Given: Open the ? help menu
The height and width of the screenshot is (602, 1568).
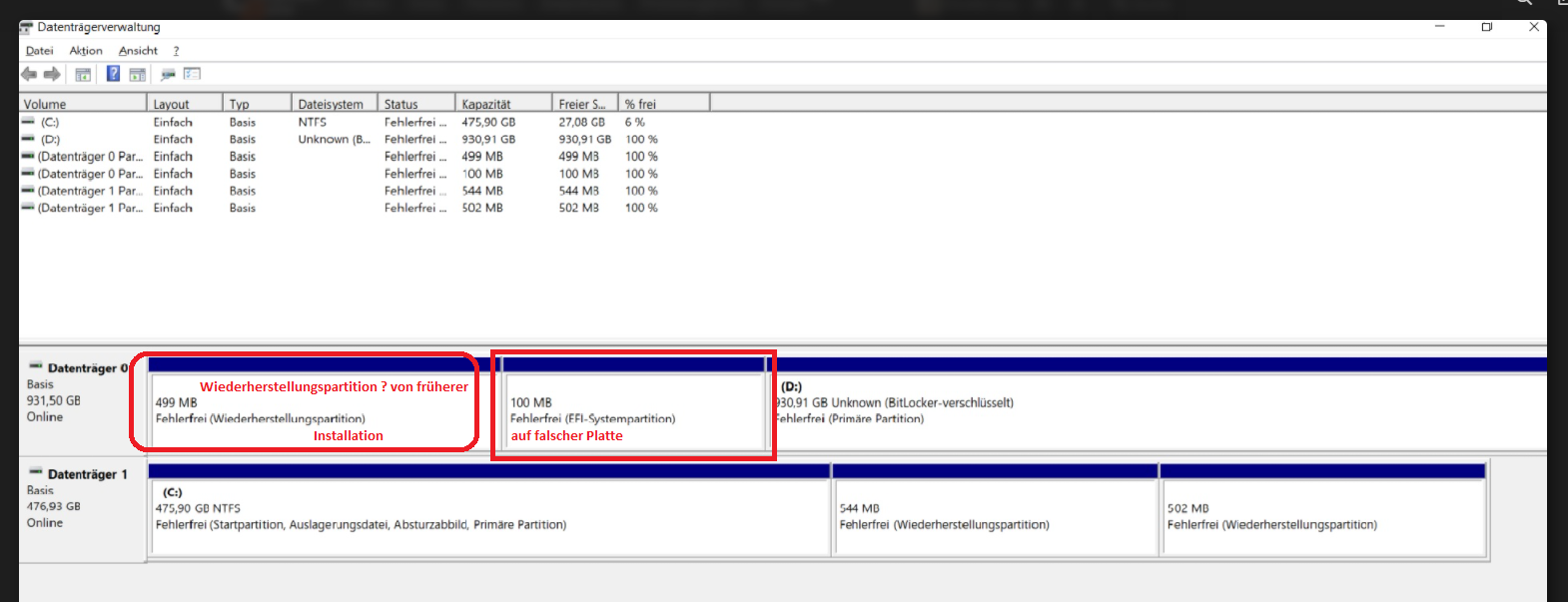Looking at the screenshot, I should coord(176,51).
